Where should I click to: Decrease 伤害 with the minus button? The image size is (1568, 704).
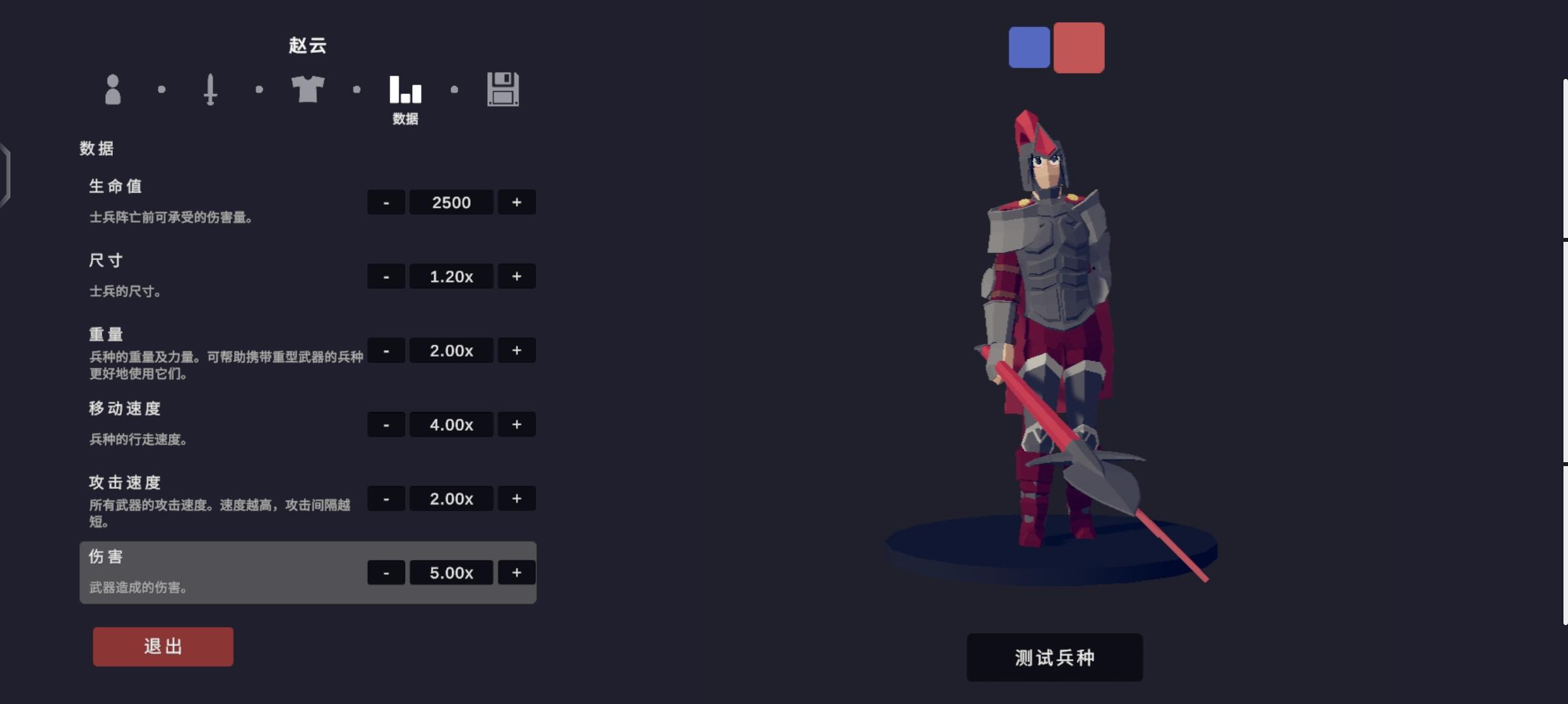tap(386, 572)
